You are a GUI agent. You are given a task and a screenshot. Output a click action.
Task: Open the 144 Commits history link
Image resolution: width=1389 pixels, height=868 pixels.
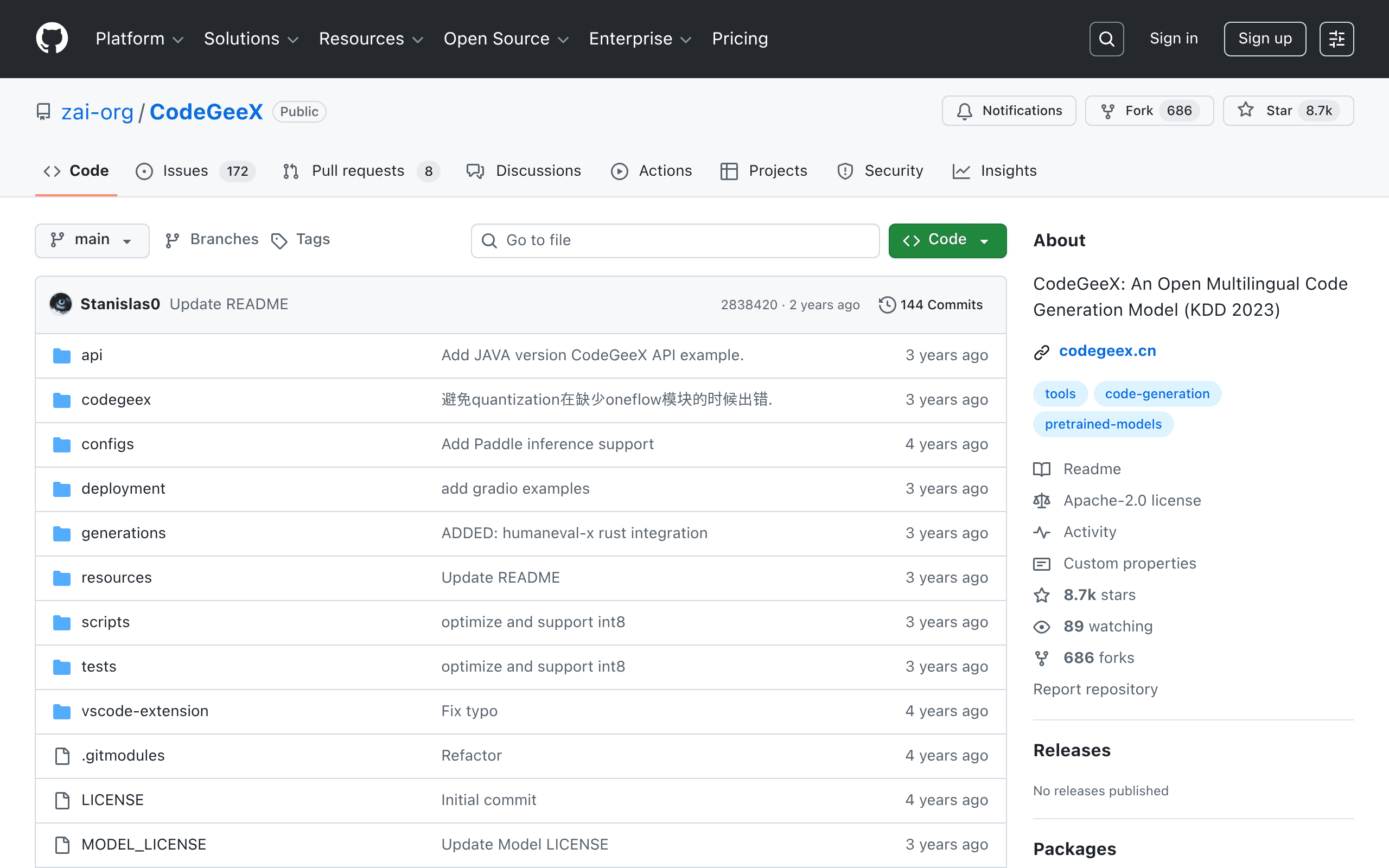931,305
